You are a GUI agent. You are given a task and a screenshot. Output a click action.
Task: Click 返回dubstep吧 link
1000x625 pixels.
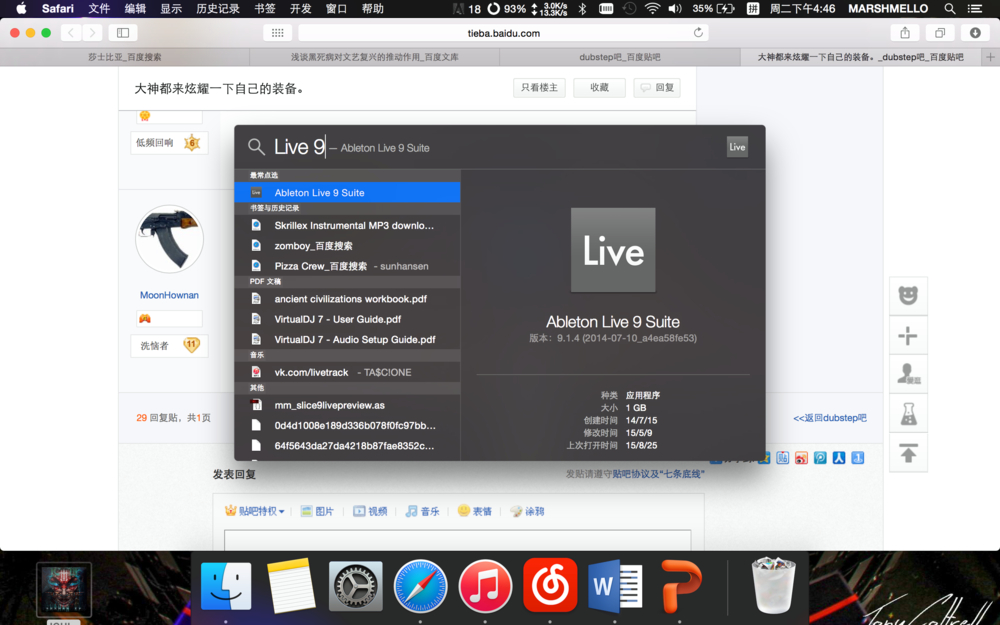coord(830,418)
